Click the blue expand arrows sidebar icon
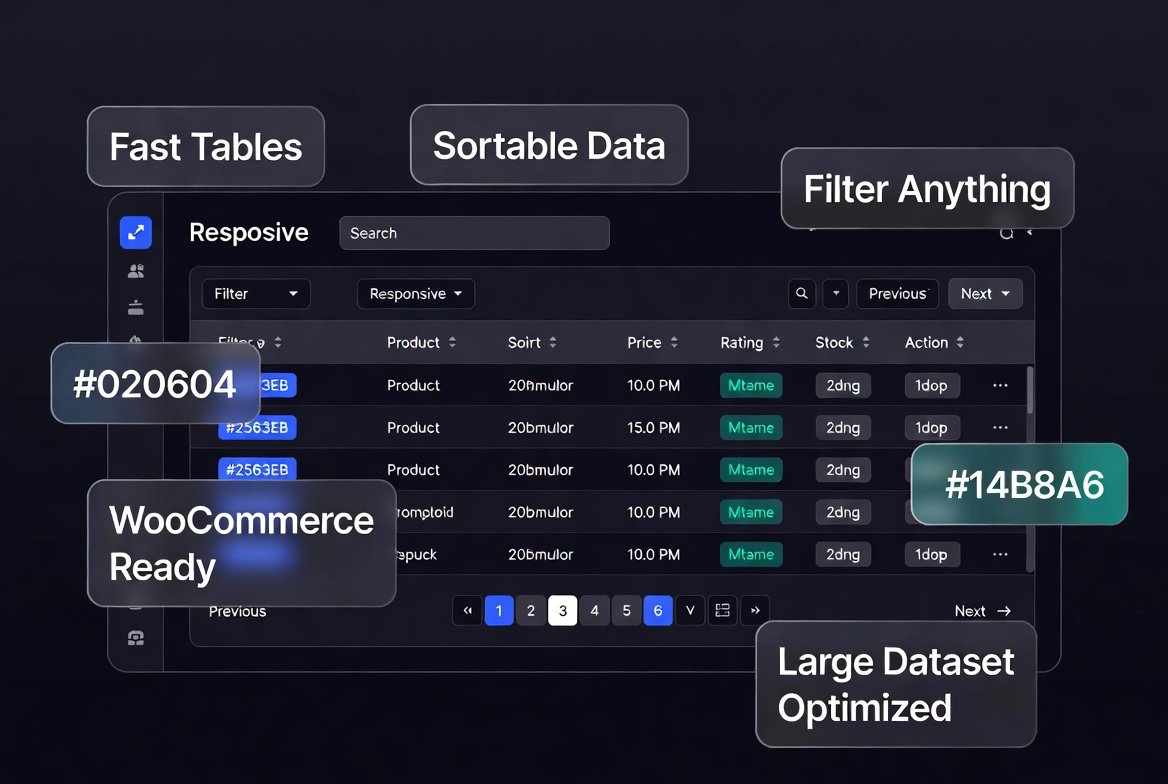The image size is (1168, 784). click(x=136, y=233)
